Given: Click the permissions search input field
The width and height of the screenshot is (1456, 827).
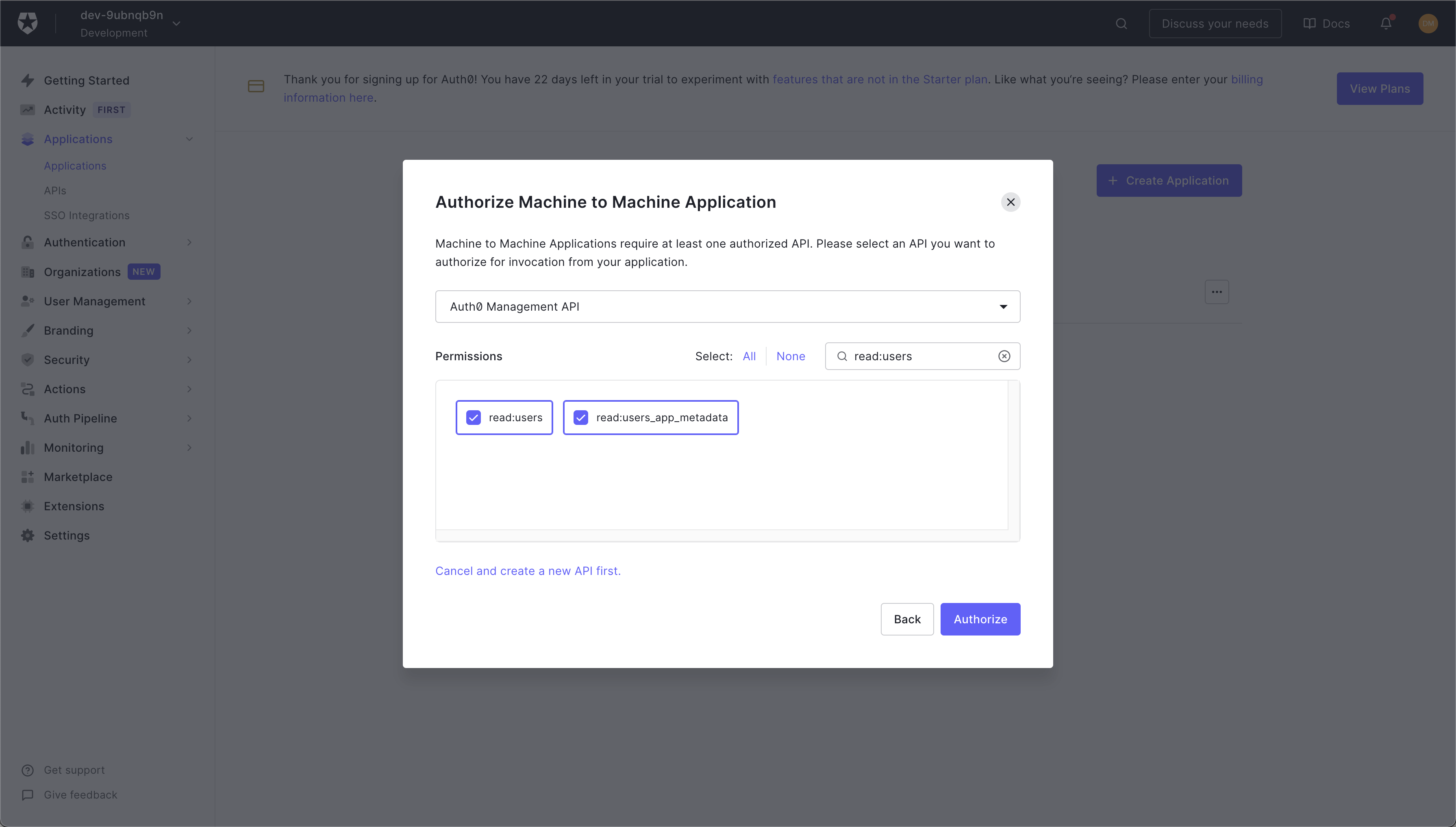Looking at the screenshot, I should [x=920, y=356].
